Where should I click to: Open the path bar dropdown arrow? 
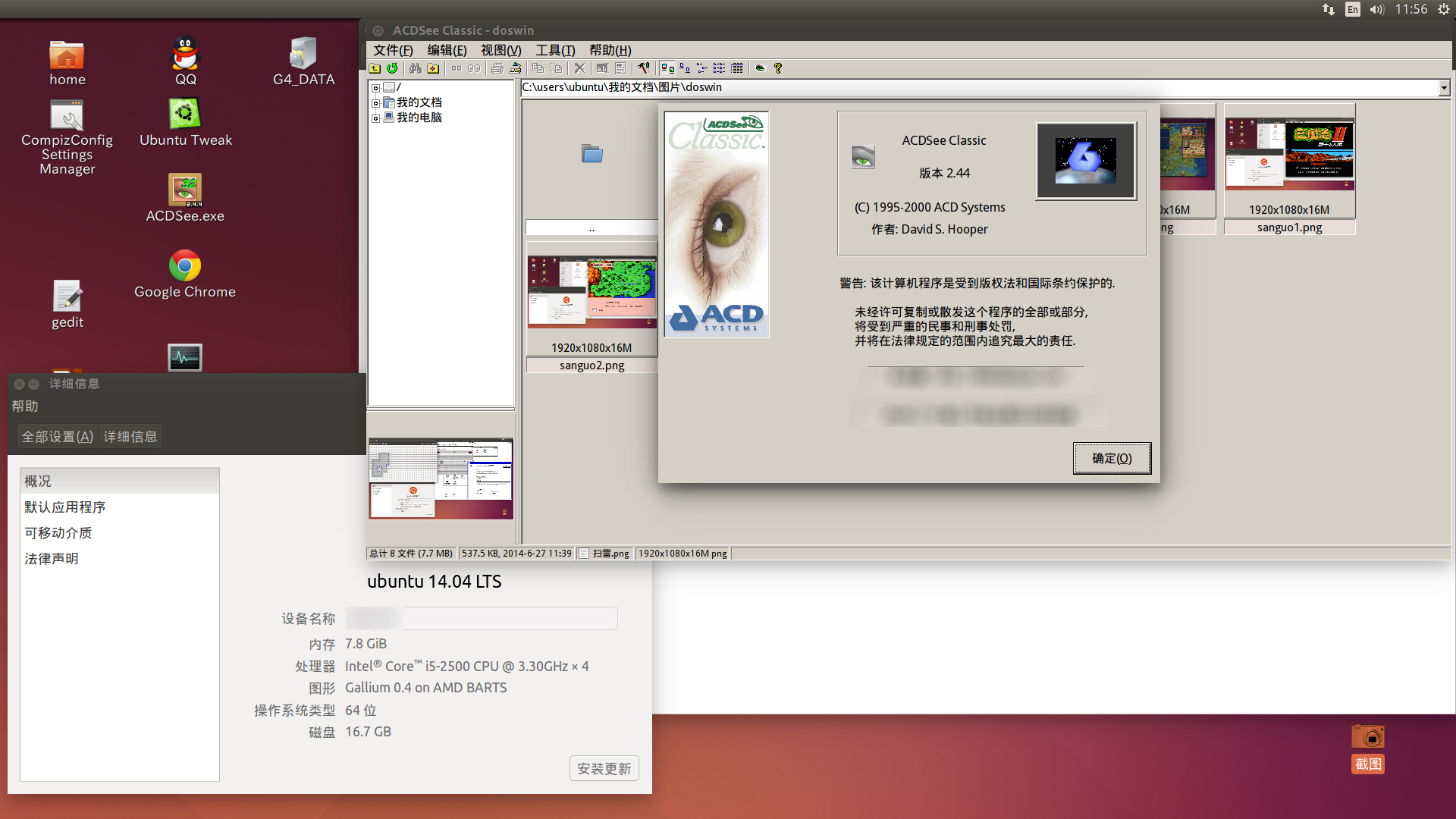click(x=1444, y=88)
